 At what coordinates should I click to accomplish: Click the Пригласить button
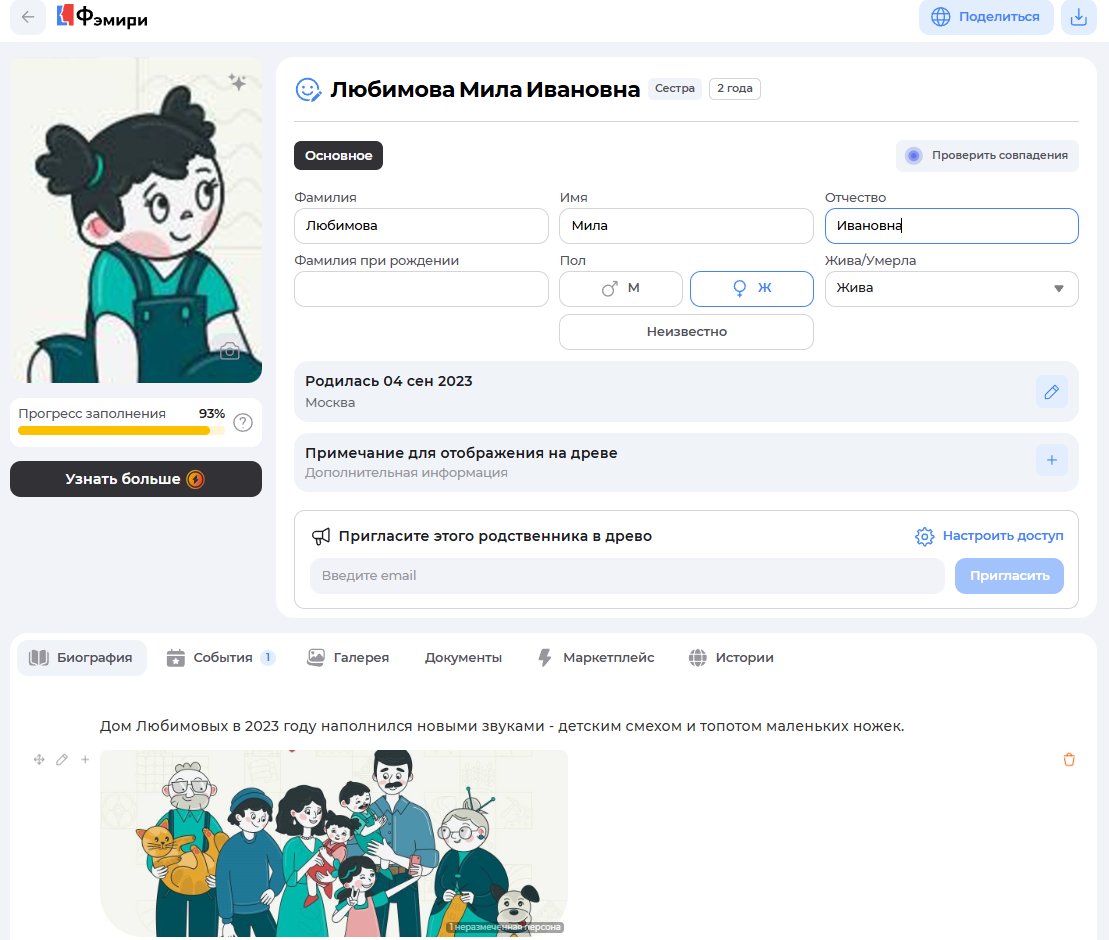point(1009,576)
